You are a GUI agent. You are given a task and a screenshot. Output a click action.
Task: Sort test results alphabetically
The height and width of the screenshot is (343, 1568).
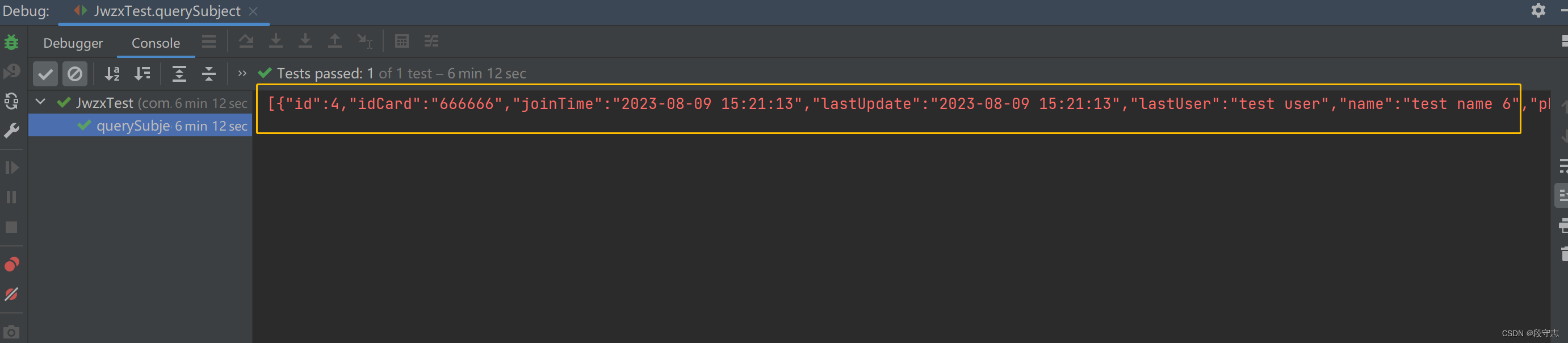pos(112,73)
